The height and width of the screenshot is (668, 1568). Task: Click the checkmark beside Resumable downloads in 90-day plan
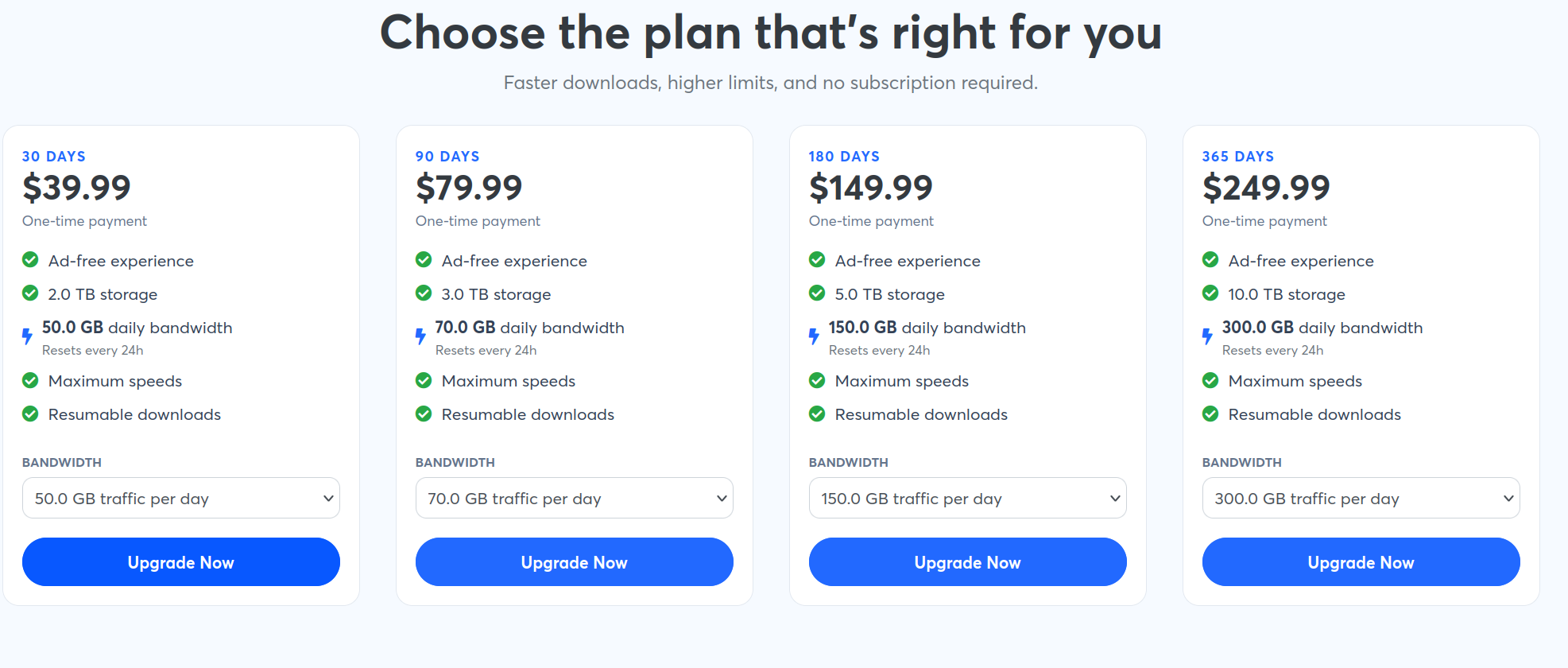[x=423, y=414]
